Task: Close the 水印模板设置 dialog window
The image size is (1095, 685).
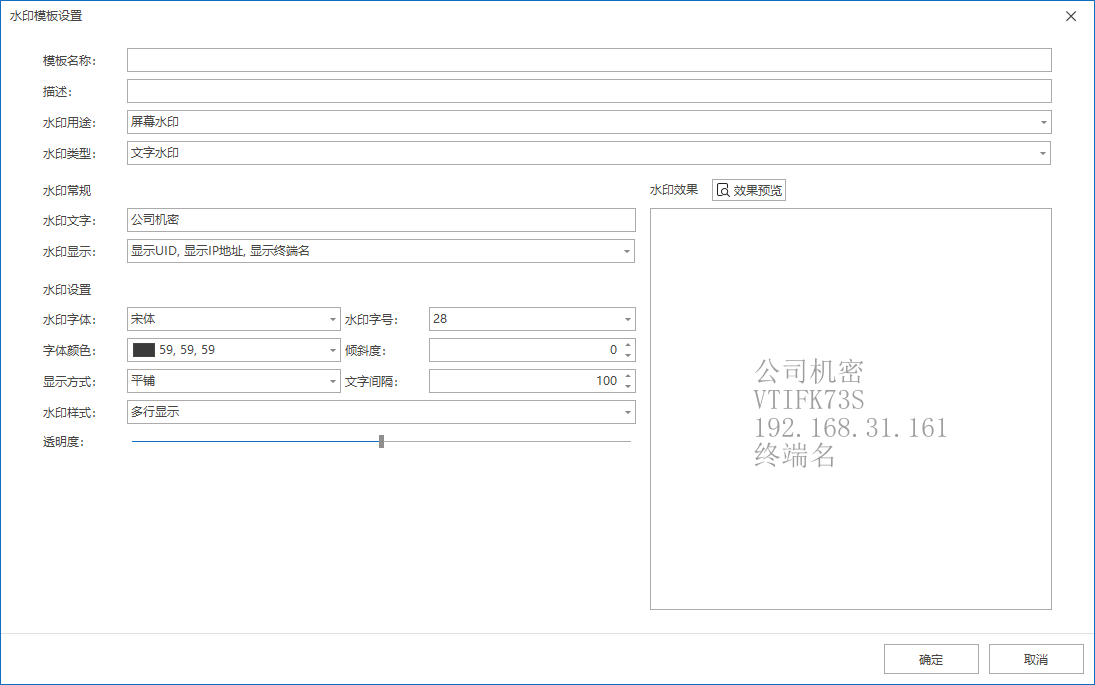Action: pyautogui.click(x=1071, y=16)
